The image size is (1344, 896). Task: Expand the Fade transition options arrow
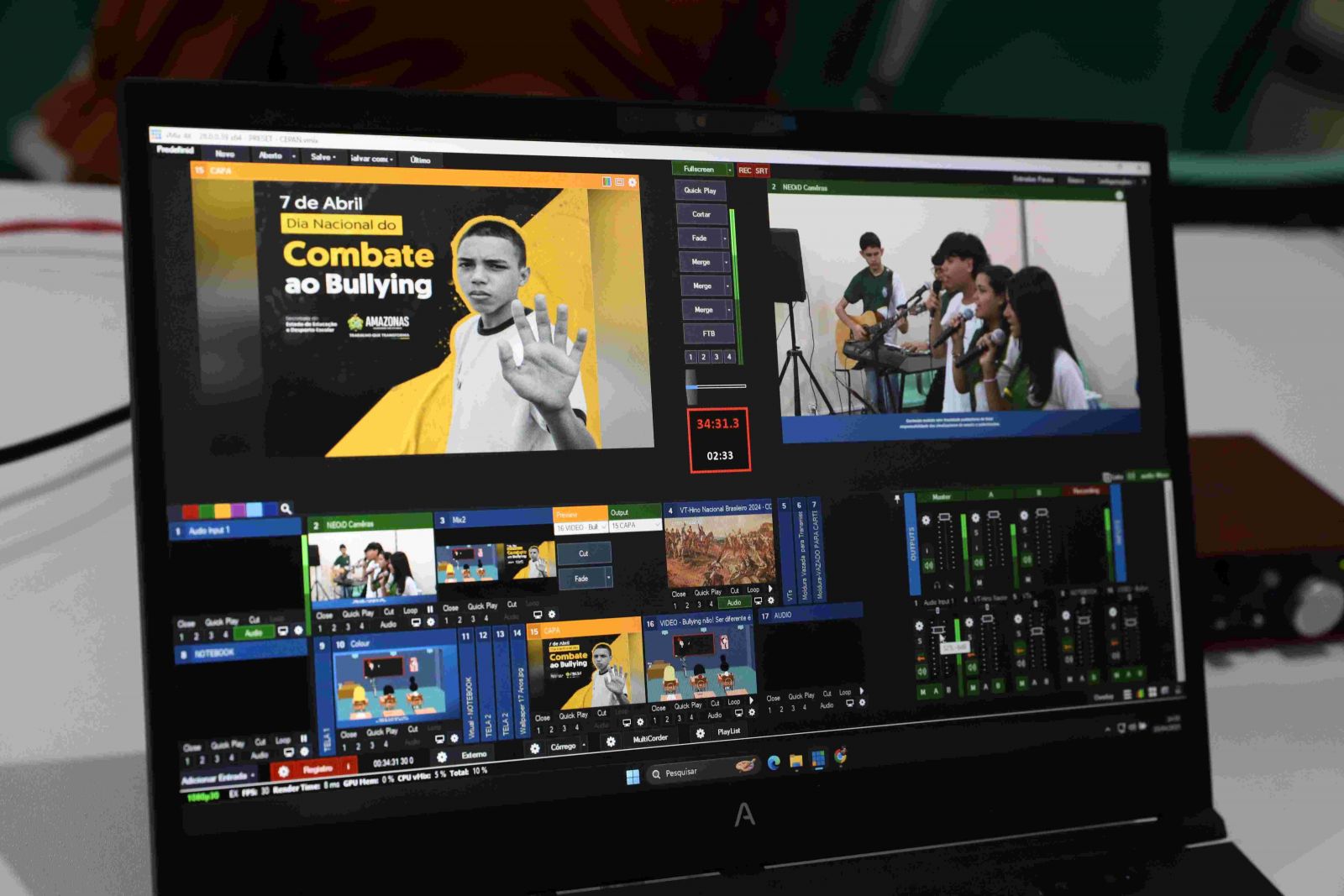click(x=725, y=238)
